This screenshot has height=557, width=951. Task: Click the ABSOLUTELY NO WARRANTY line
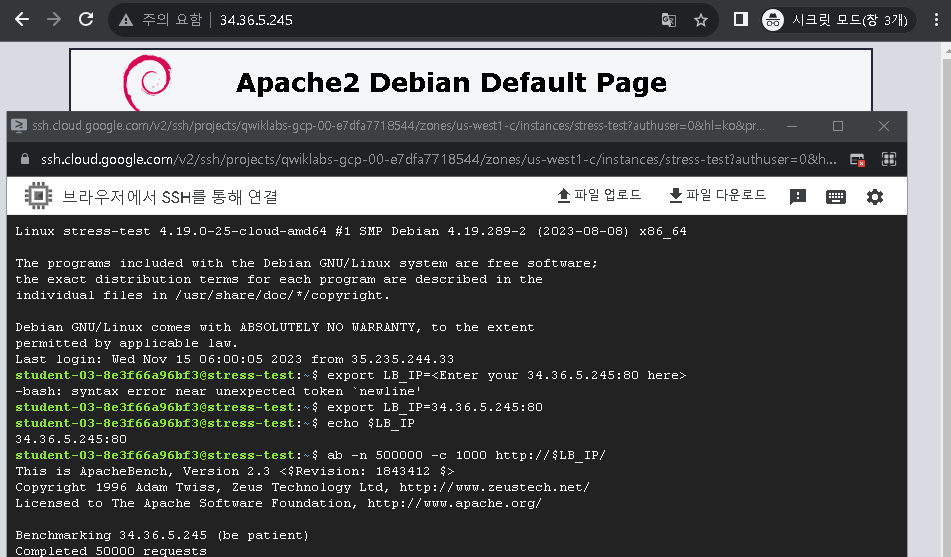pyautogui.click(x=275, y=327)
